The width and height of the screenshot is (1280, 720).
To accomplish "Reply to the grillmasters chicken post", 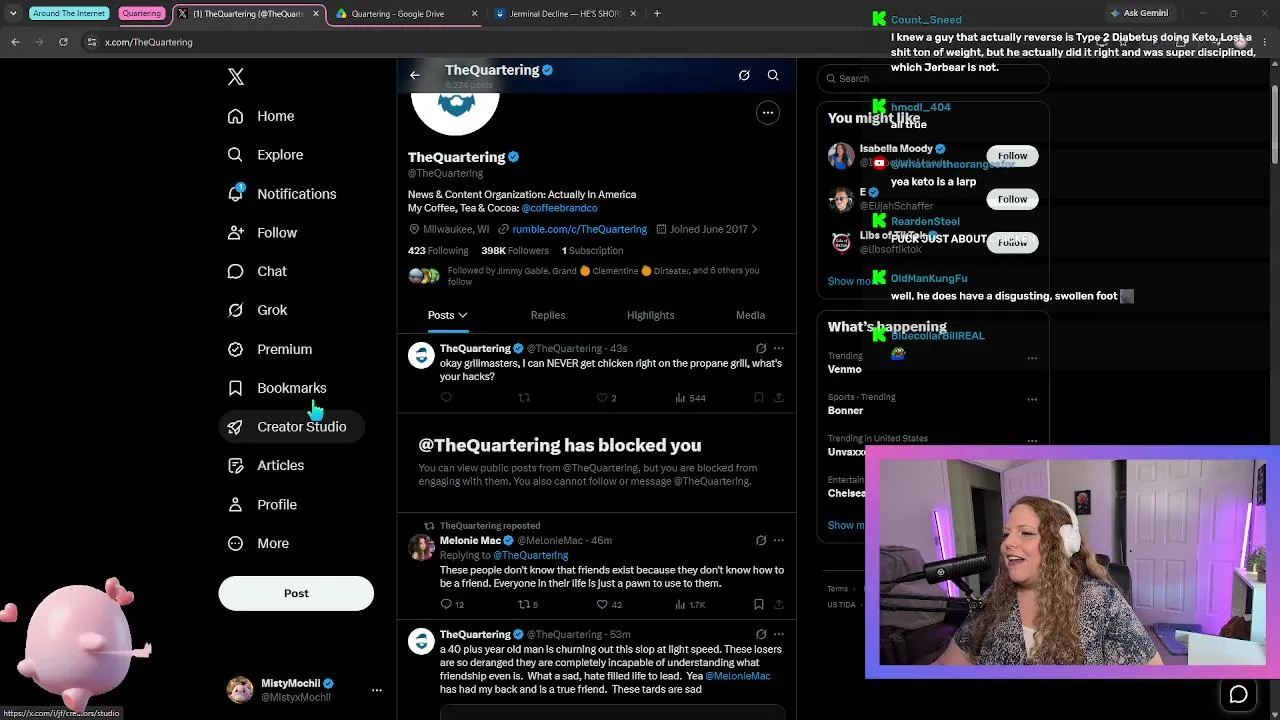I will tap(446, 398).
